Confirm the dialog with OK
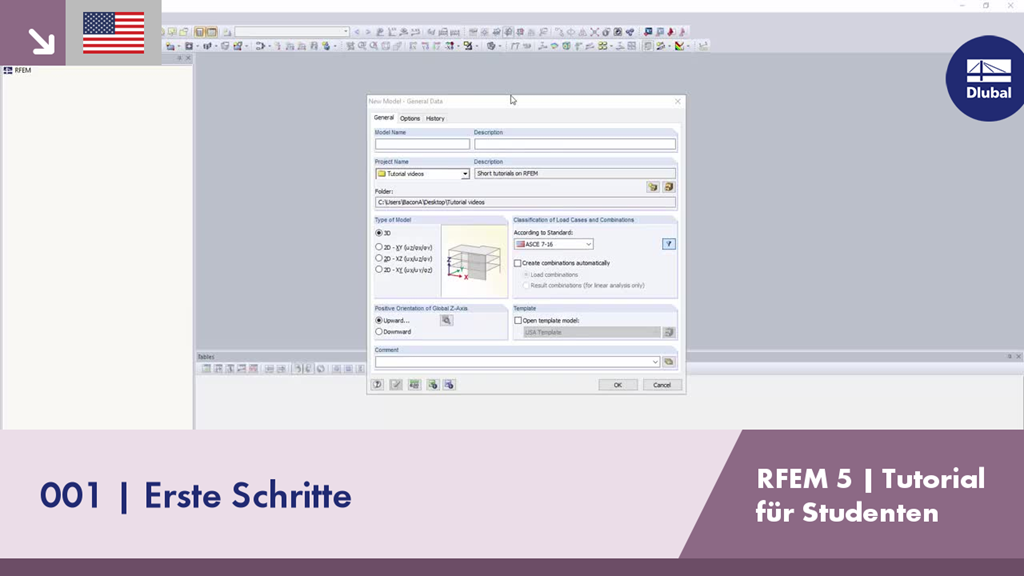This screenshot has height=576, width=1024. point(618,385)
